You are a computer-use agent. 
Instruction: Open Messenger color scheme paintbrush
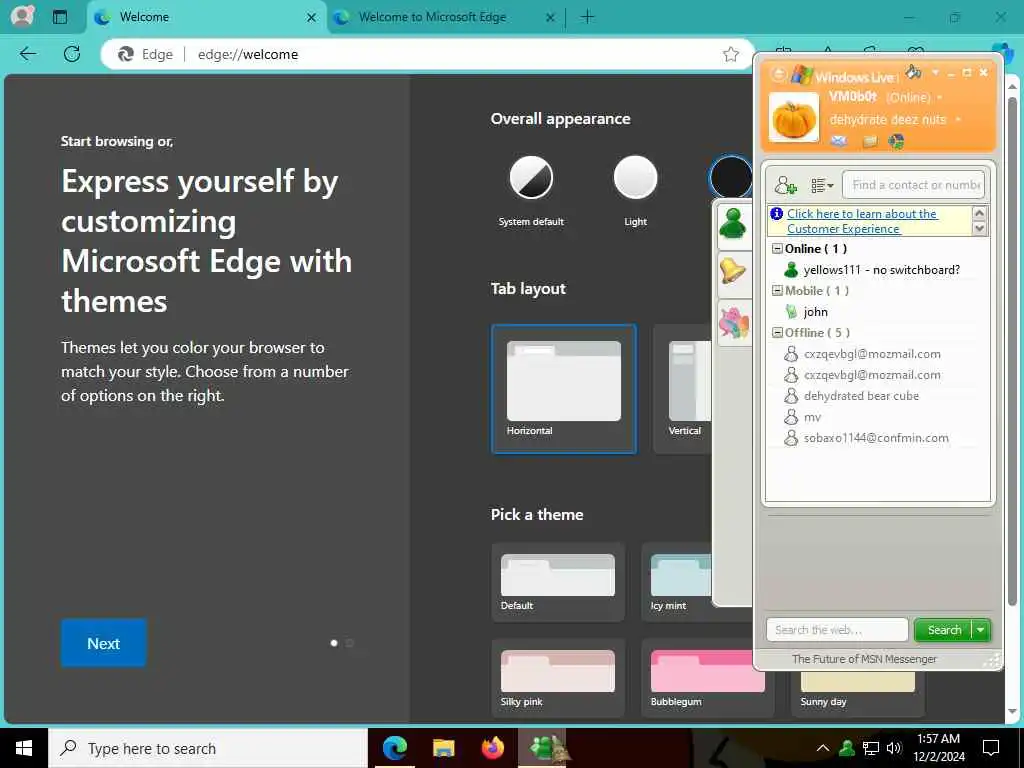point(914,71)
